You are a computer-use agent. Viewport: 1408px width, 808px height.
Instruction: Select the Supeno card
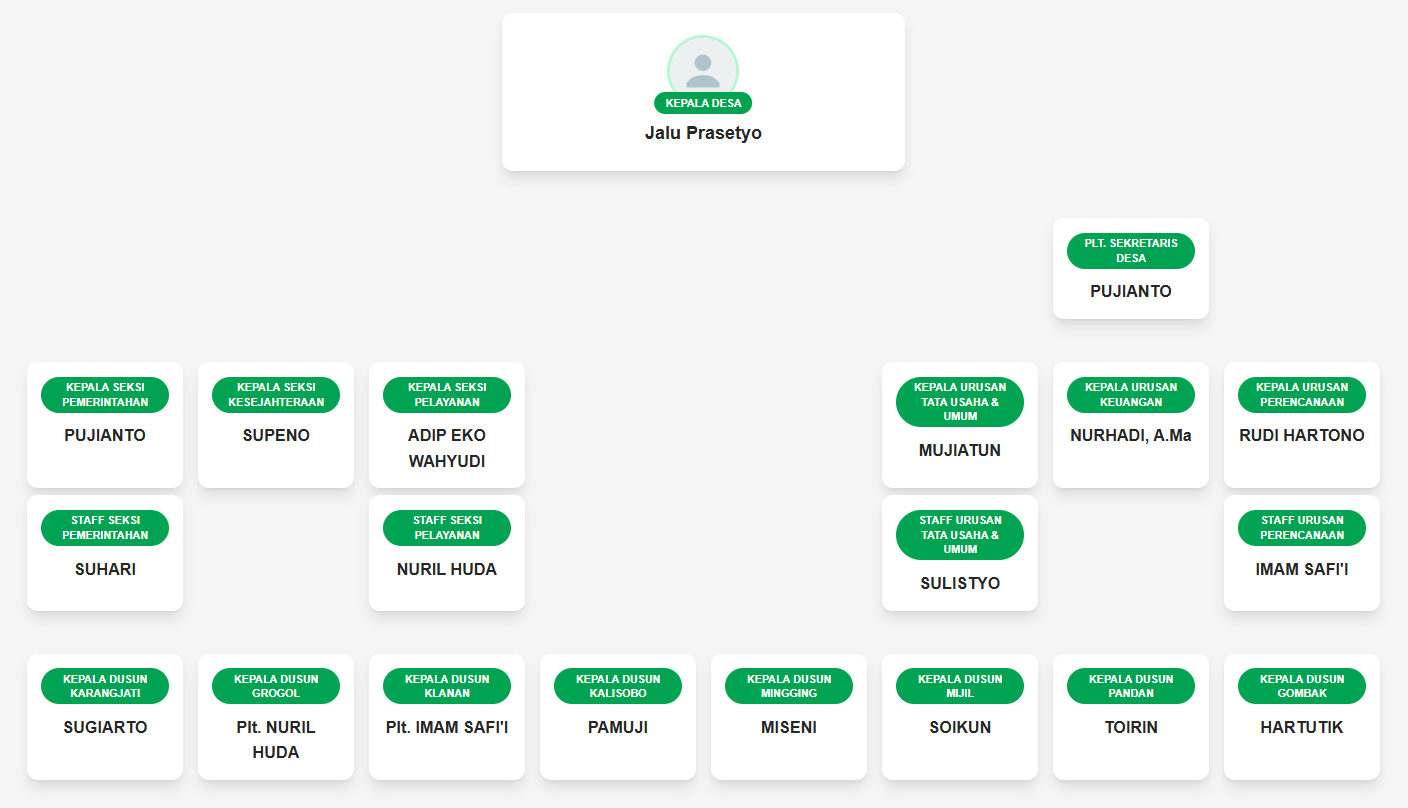click(x=276, y=435)
